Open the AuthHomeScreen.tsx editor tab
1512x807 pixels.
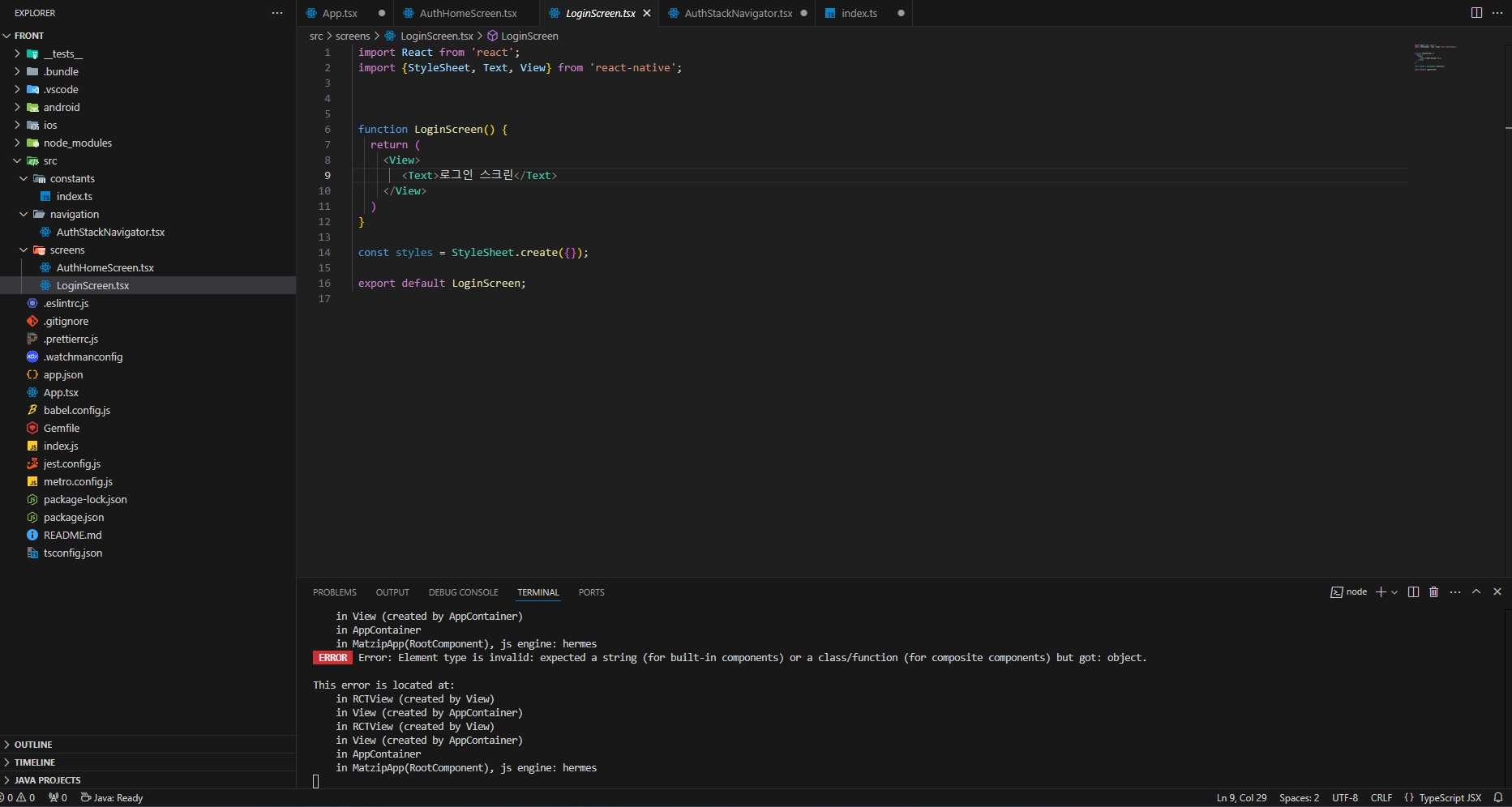coord(468,13)
